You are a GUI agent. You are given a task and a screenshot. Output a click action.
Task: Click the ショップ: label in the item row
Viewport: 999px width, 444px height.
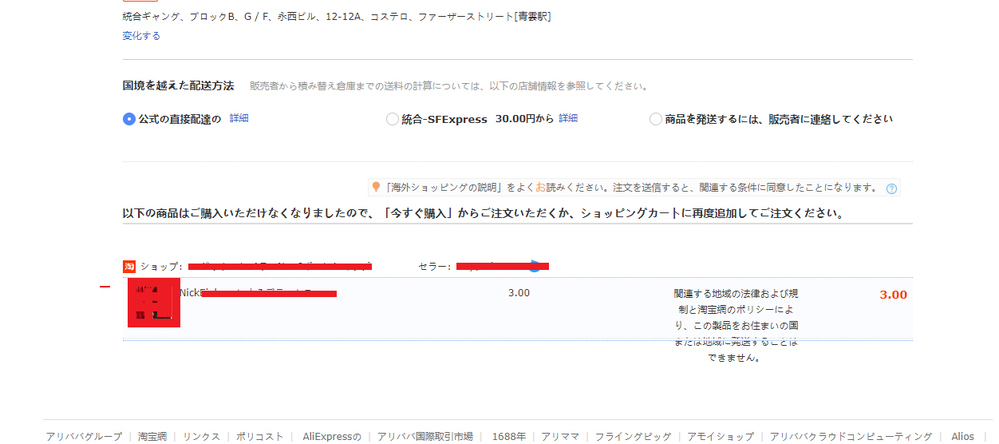[x=162, y=266]
